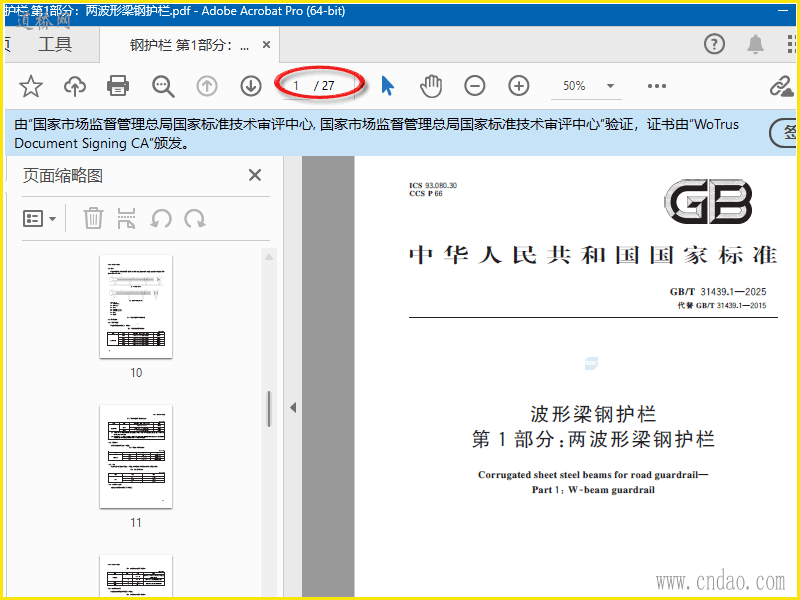
Task: Open the signature panel button in the blue bar
Action: point(785,133)
